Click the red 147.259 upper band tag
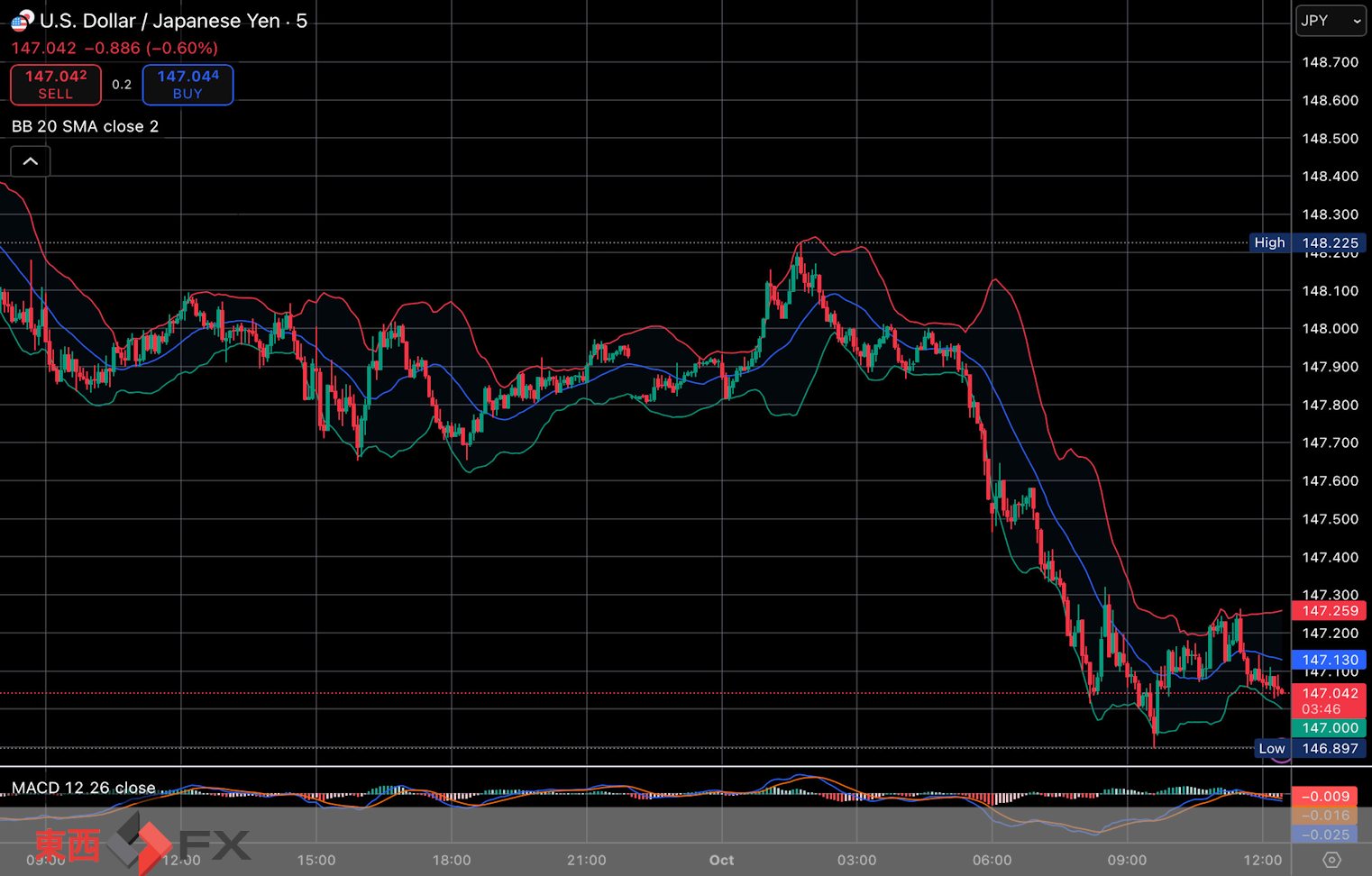Screen dimensions: 1372x876 (1329, 611)
